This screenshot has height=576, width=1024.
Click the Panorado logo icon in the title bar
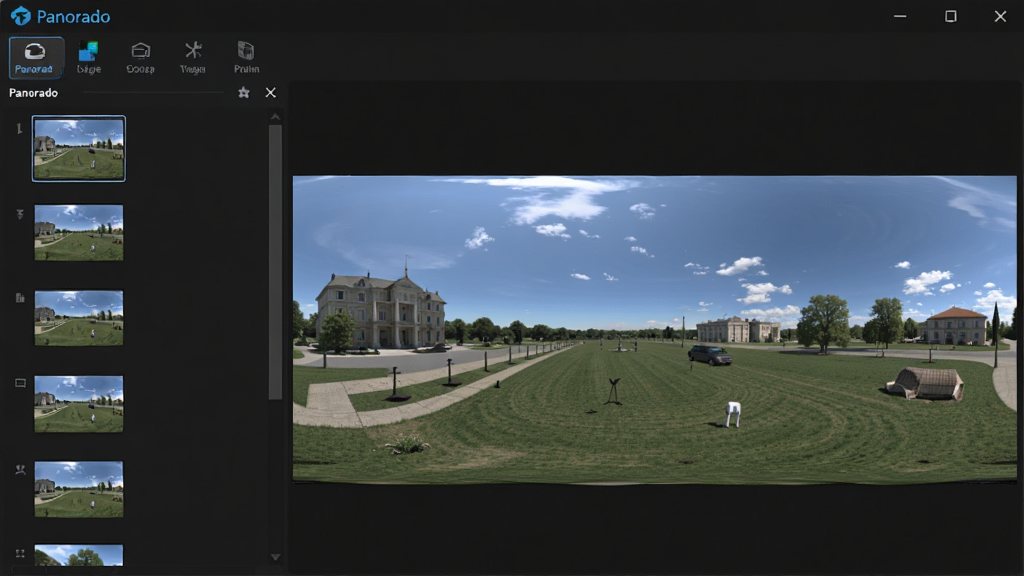[21, 16]
